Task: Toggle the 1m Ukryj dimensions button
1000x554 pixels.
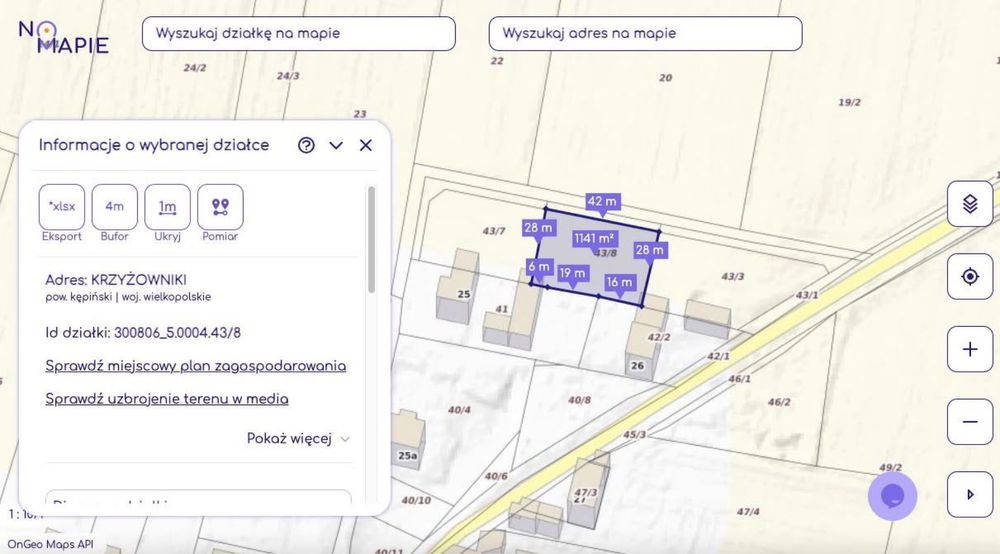Action: pyautogui.click(x=168, y=207)
